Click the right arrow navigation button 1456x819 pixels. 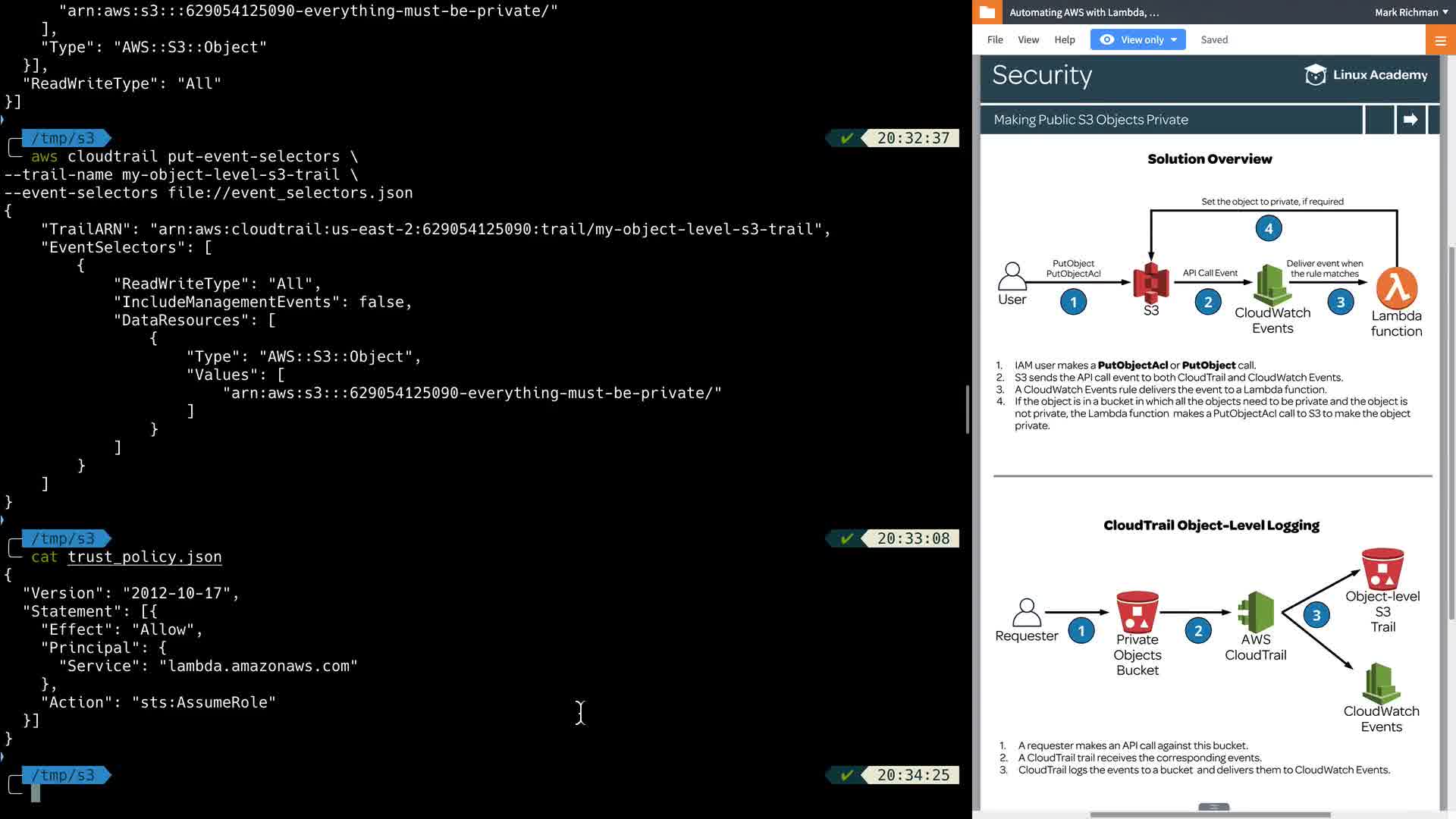click(x=1410, y=120)
